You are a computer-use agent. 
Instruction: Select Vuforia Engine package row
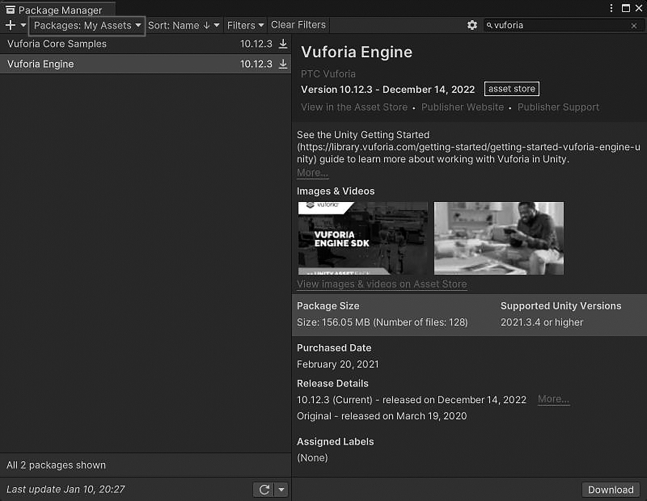point(145,64)
